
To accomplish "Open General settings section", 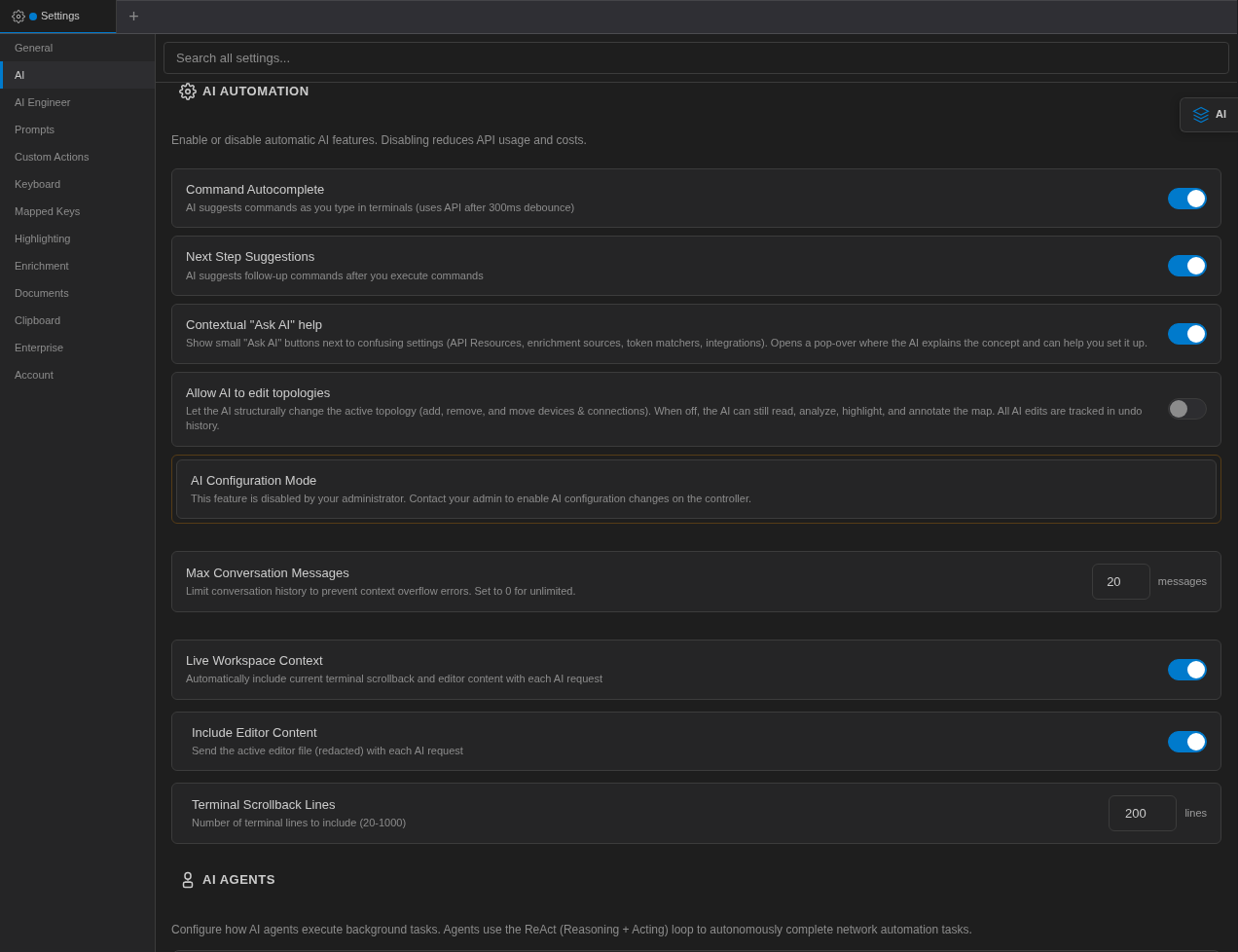I will pyautogui.click(x=78, y=48).
